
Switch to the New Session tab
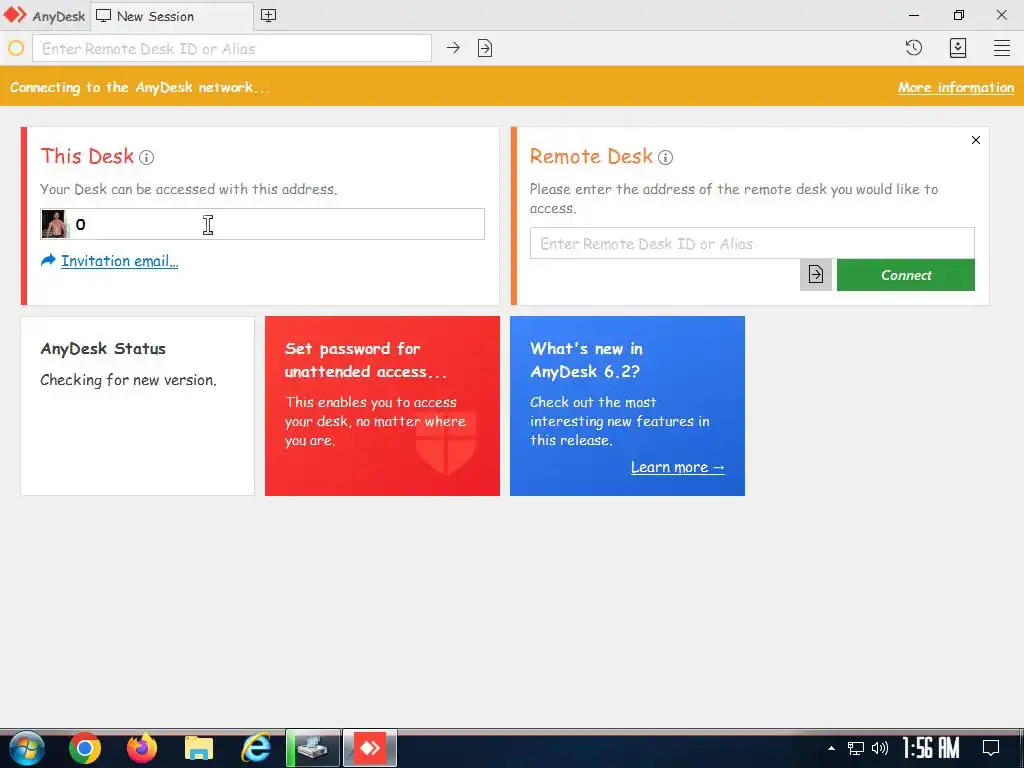tap(171, 16)
